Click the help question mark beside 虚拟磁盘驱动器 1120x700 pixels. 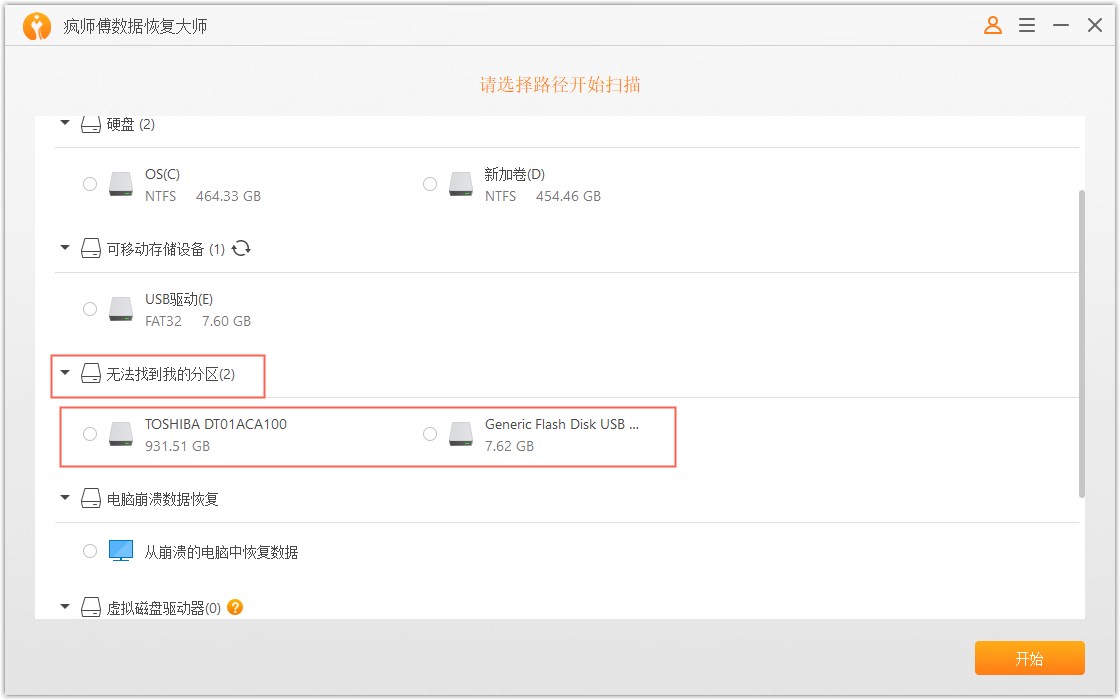click(x=236, y=607)
